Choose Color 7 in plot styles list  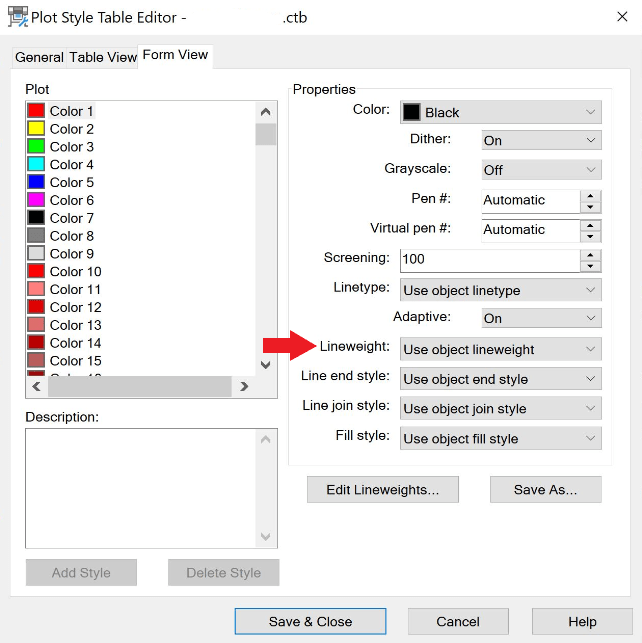coord(71,218)
